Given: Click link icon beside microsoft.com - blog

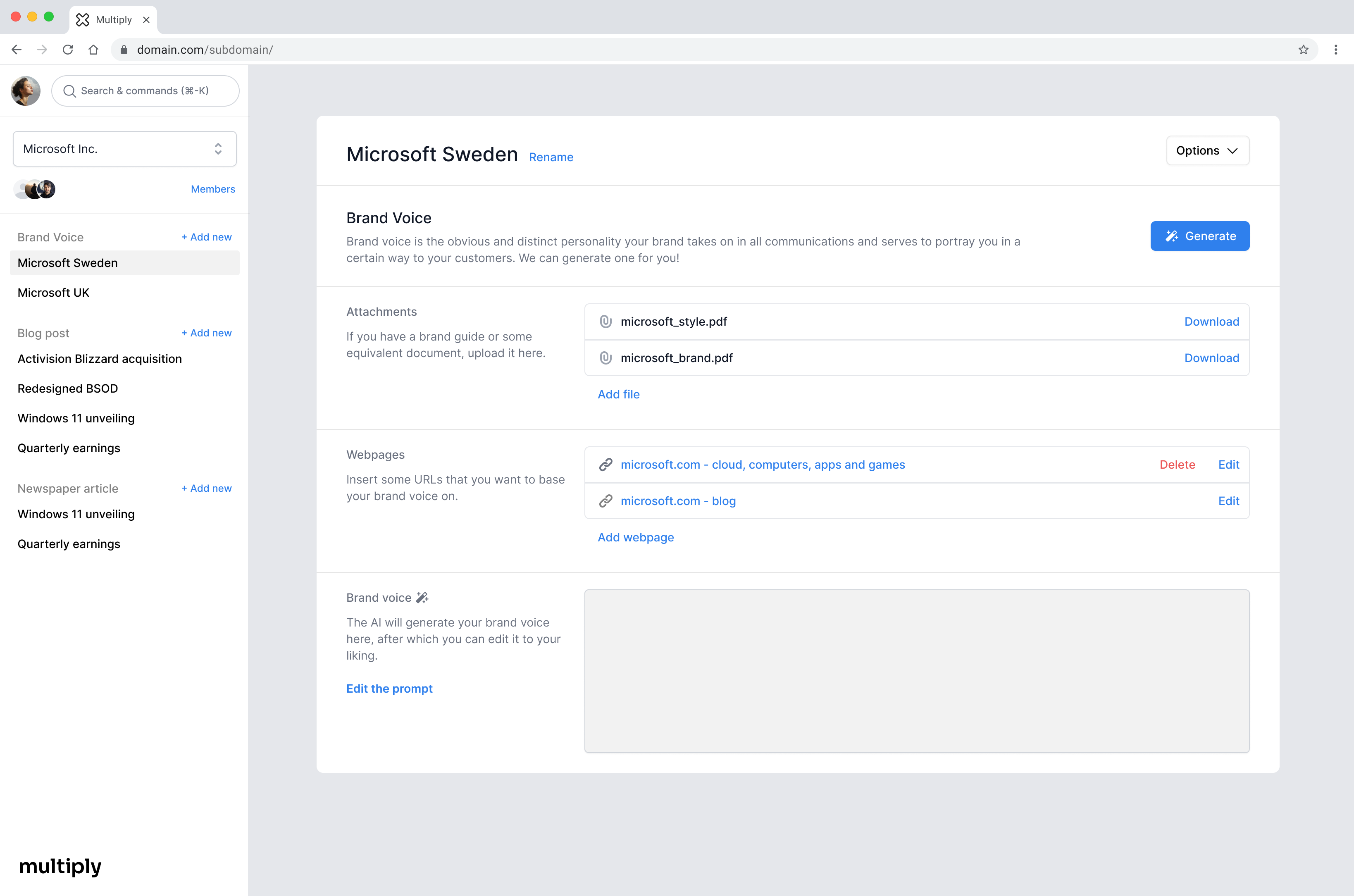Looking at the screenshot, I should (x=605, y=501).
